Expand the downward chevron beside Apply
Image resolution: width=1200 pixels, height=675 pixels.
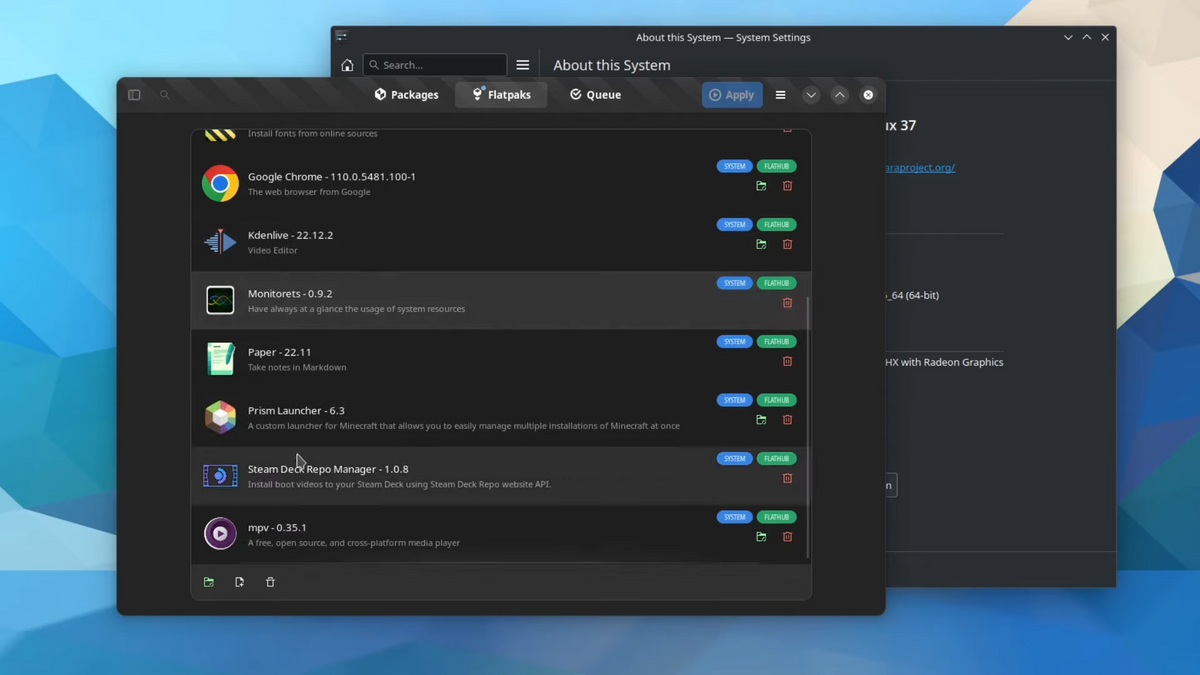click(x=811, y=94)
